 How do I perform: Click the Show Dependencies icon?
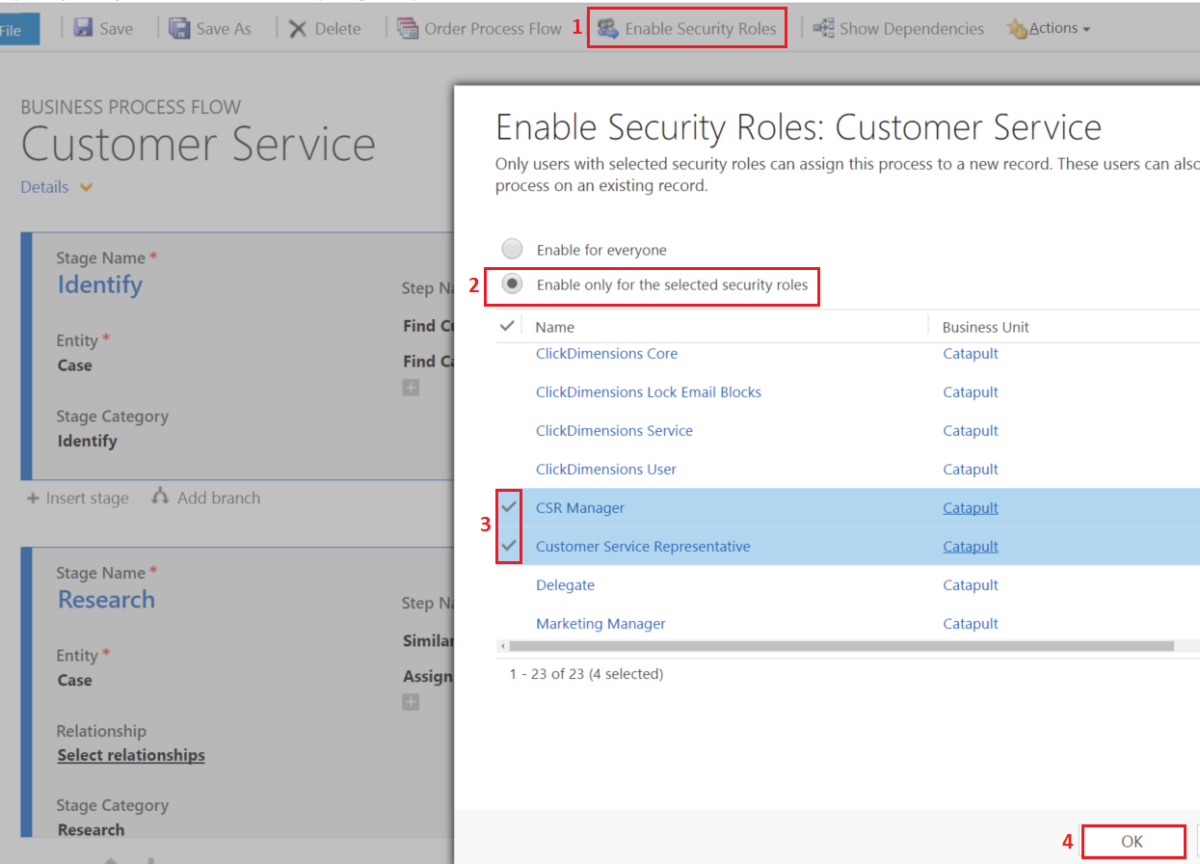click(823, 28)
